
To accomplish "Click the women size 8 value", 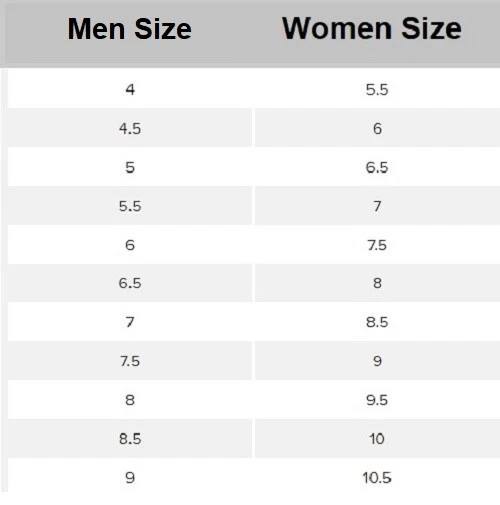I will pyautogui.click(x=377, y=283).
